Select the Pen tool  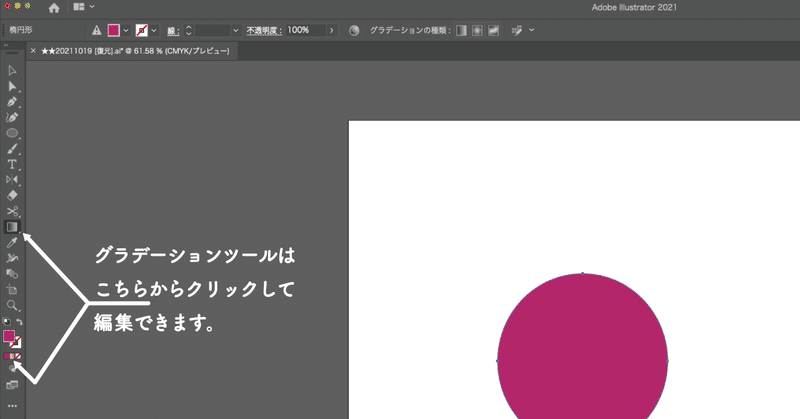(x=12, y=102)
